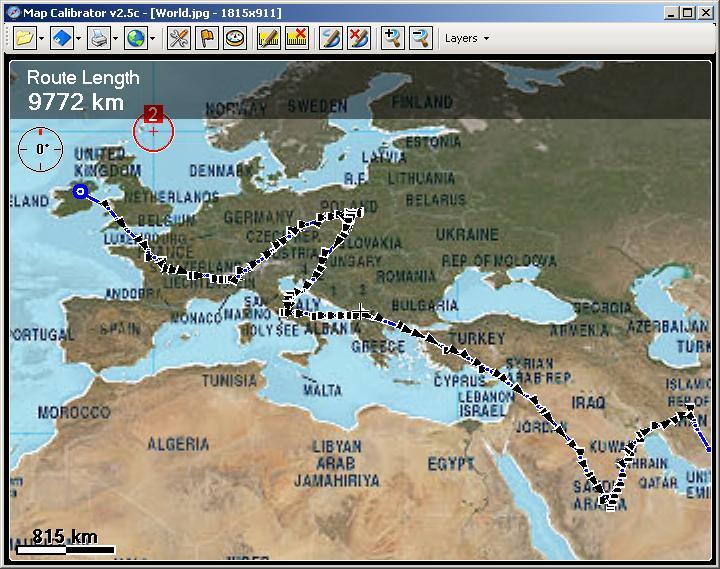720x569 pixels.
Task: Zoom out with the minus magnifier icon
Action: [x=421, y=38]
